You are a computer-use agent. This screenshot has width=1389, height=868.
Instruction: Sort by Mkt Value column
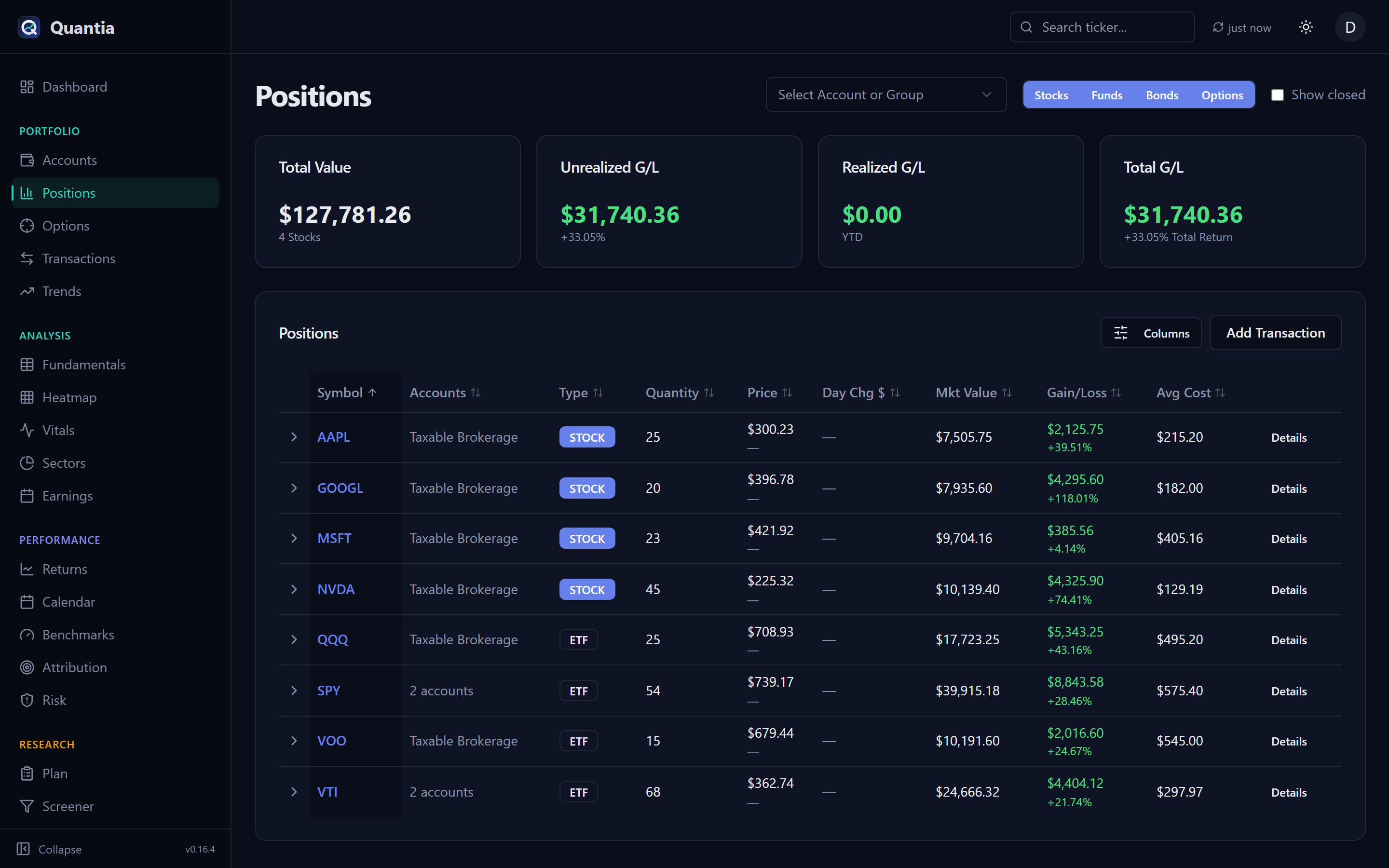coord(973,393)
